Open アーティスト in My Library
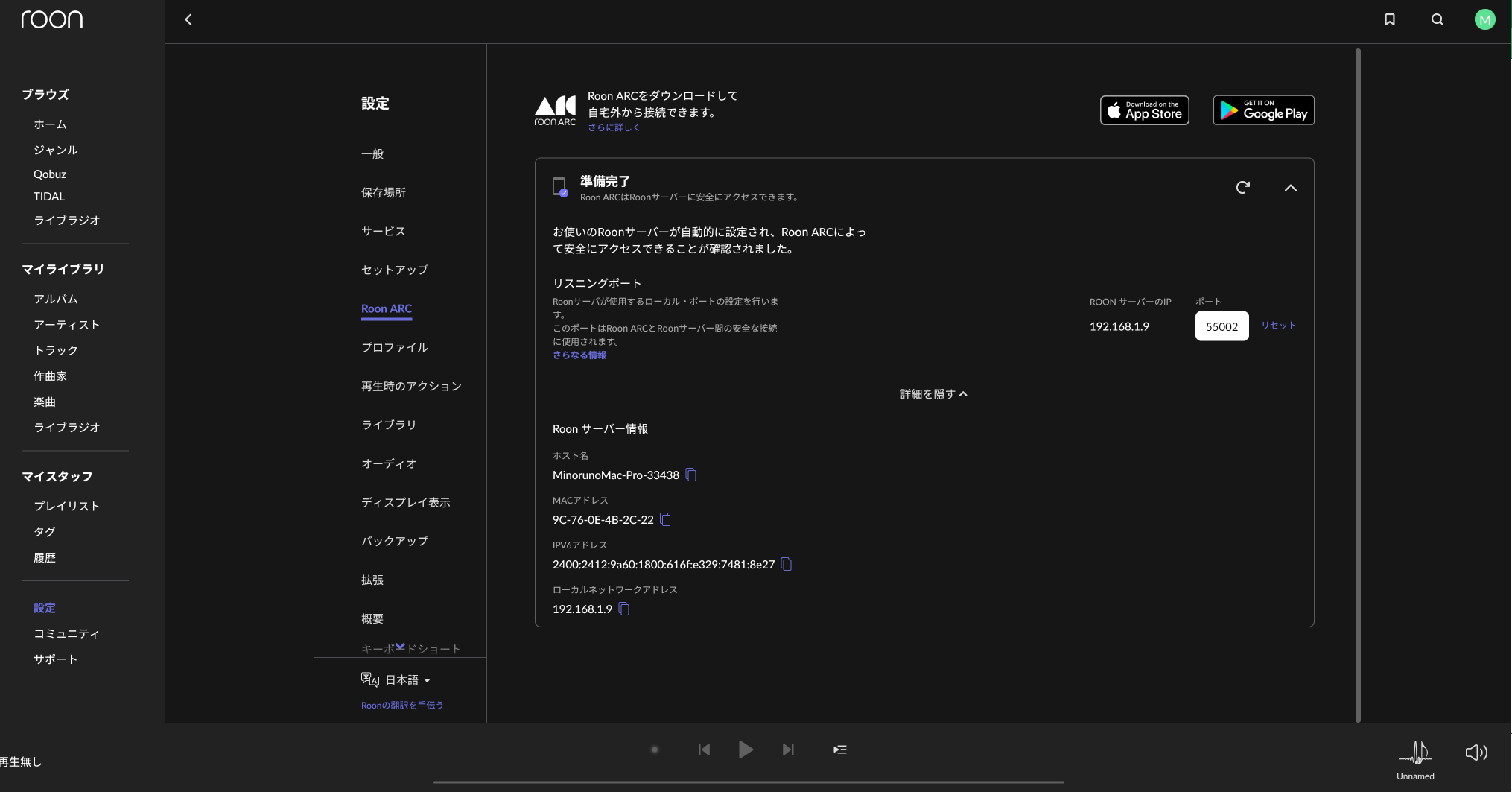The image size is (1512, 792). pos(66,325)
